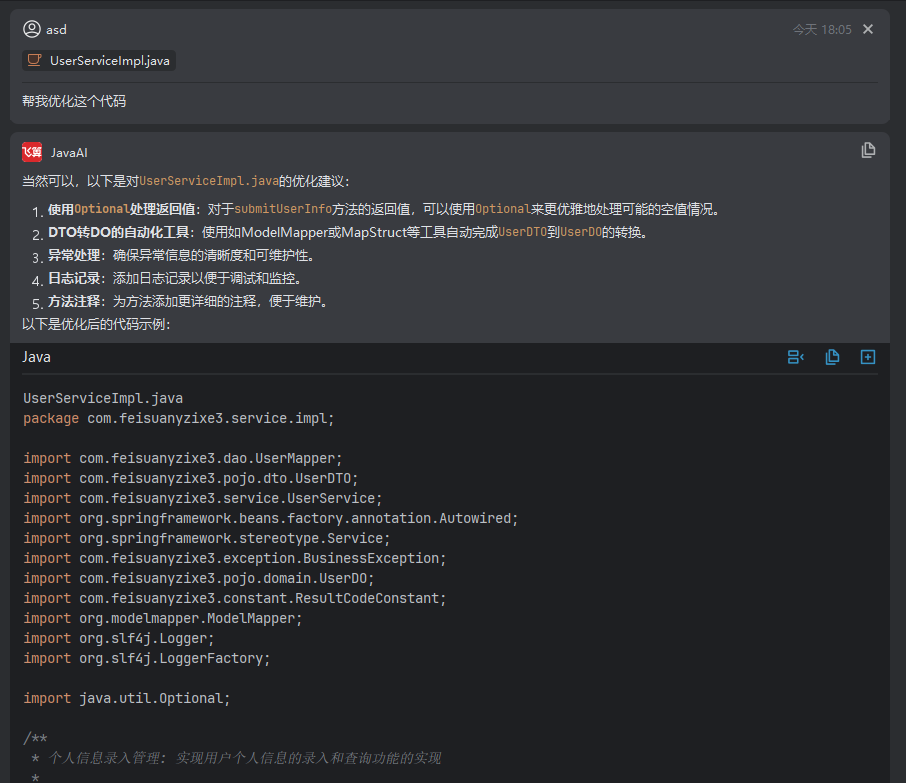
Task: Copy the whole JavaAI response using its copy icon
Action: tap(868, 150)
